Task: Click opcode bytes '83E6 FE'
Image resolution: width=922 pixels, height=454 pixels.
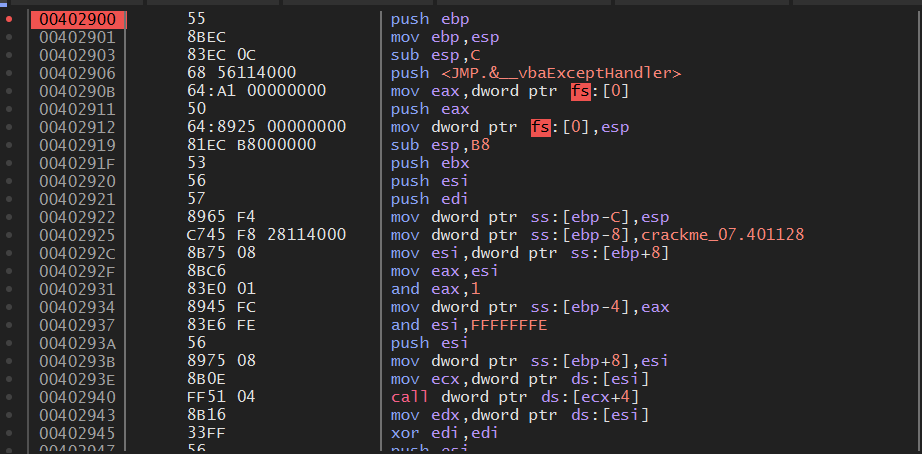Action: click(x=221, y=325)
